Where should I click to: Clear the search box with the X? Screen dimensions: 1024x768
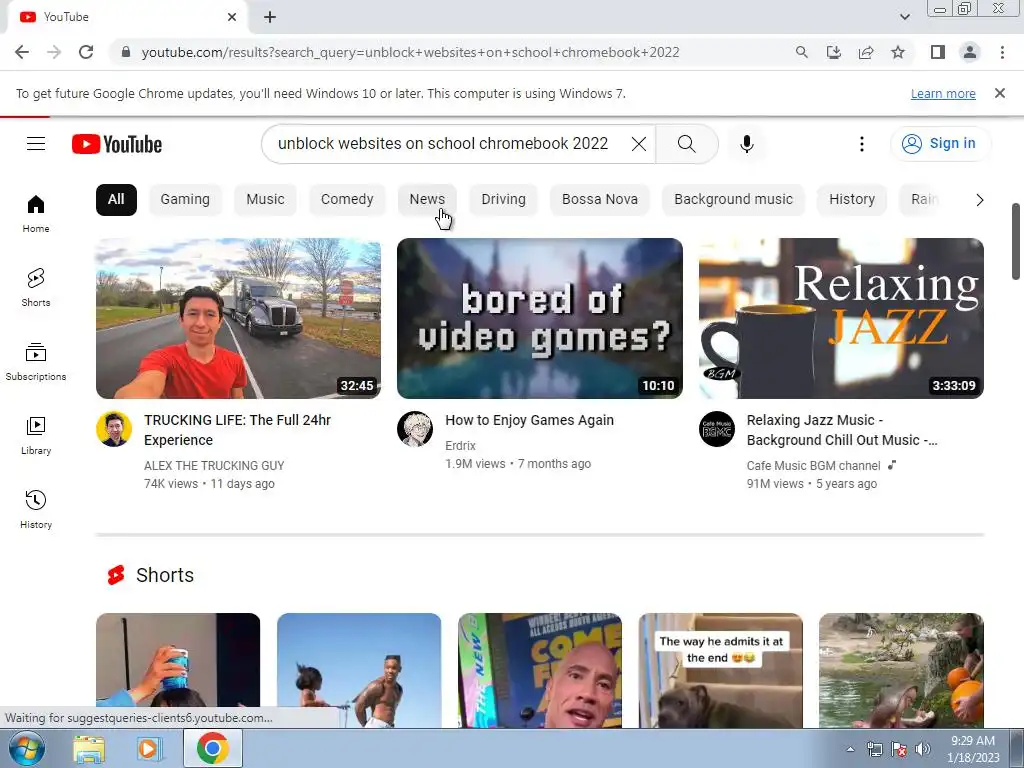[639, 144]
